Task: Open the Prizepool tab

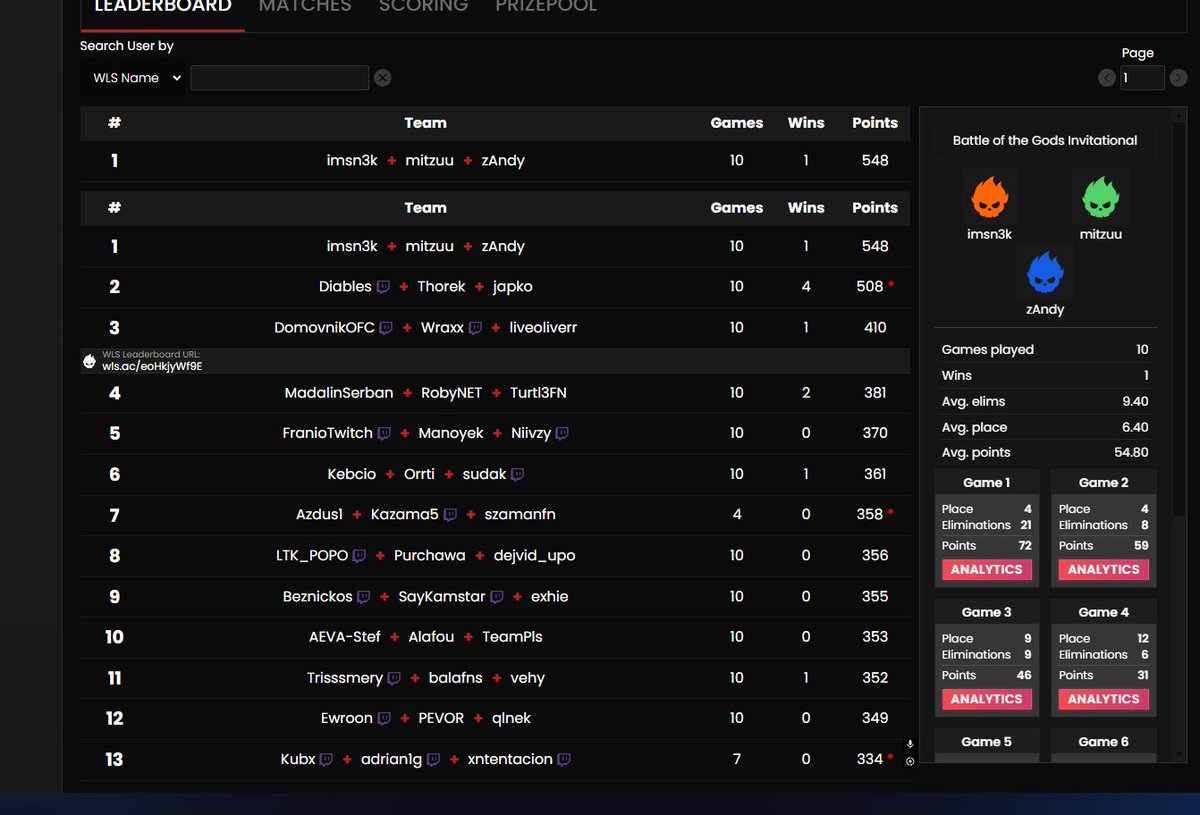Action: [x=546, y=6]
